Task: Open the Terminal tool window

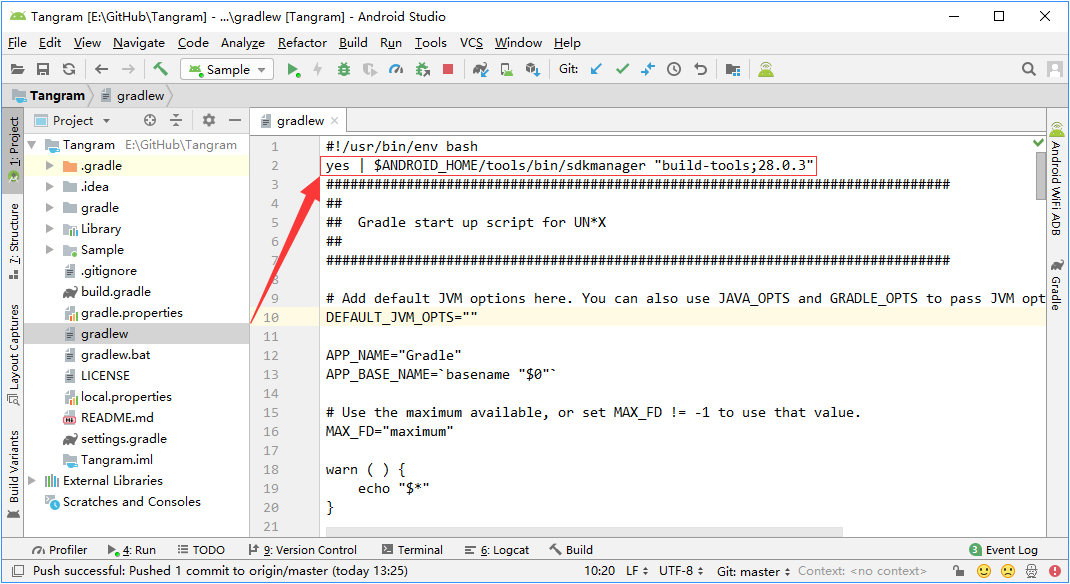Action: [x=412, y=550]
